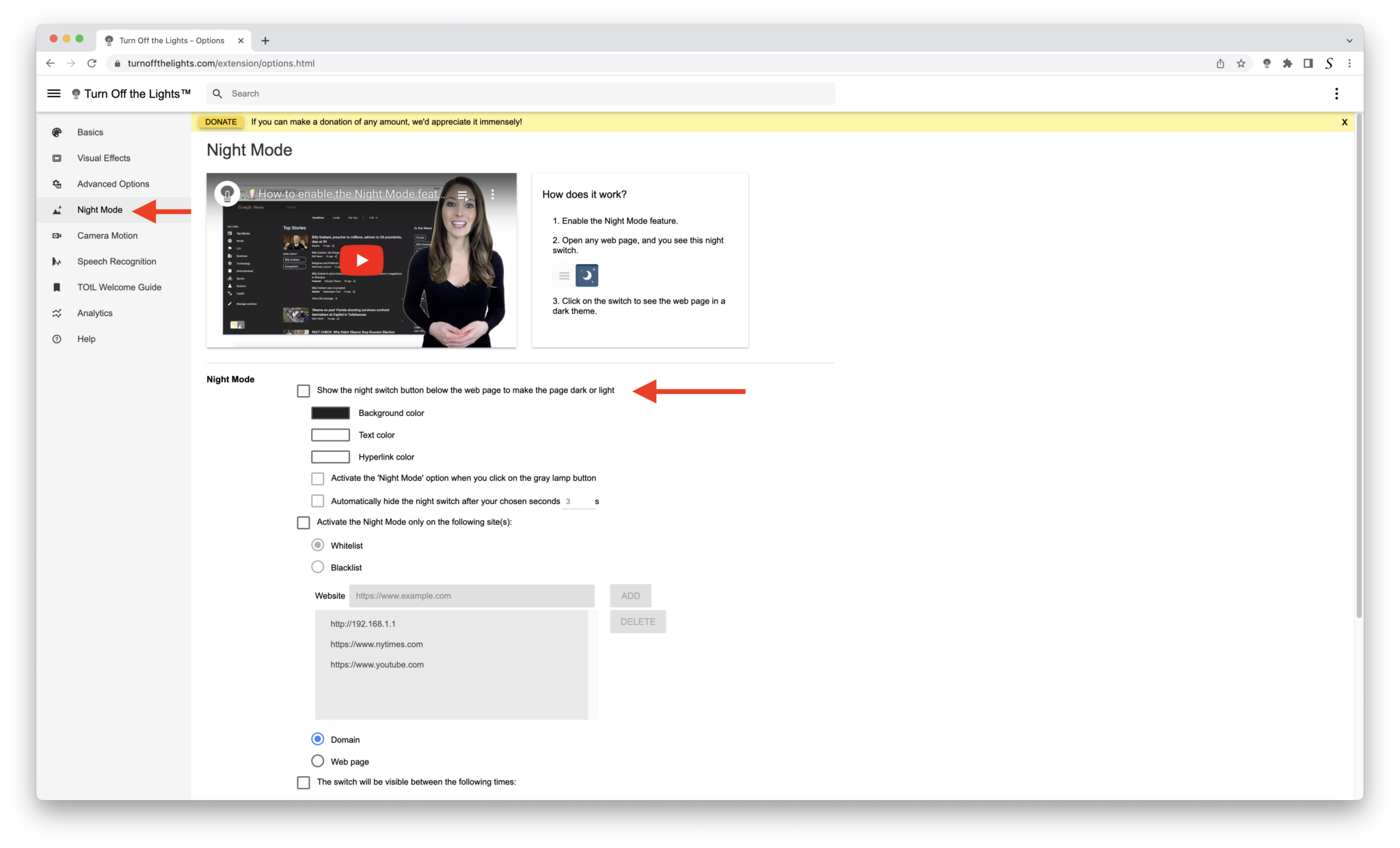The width and height of the screenshot is (1400, 848).
Task: Open the Speech Recognition settings
Action: 116,261
